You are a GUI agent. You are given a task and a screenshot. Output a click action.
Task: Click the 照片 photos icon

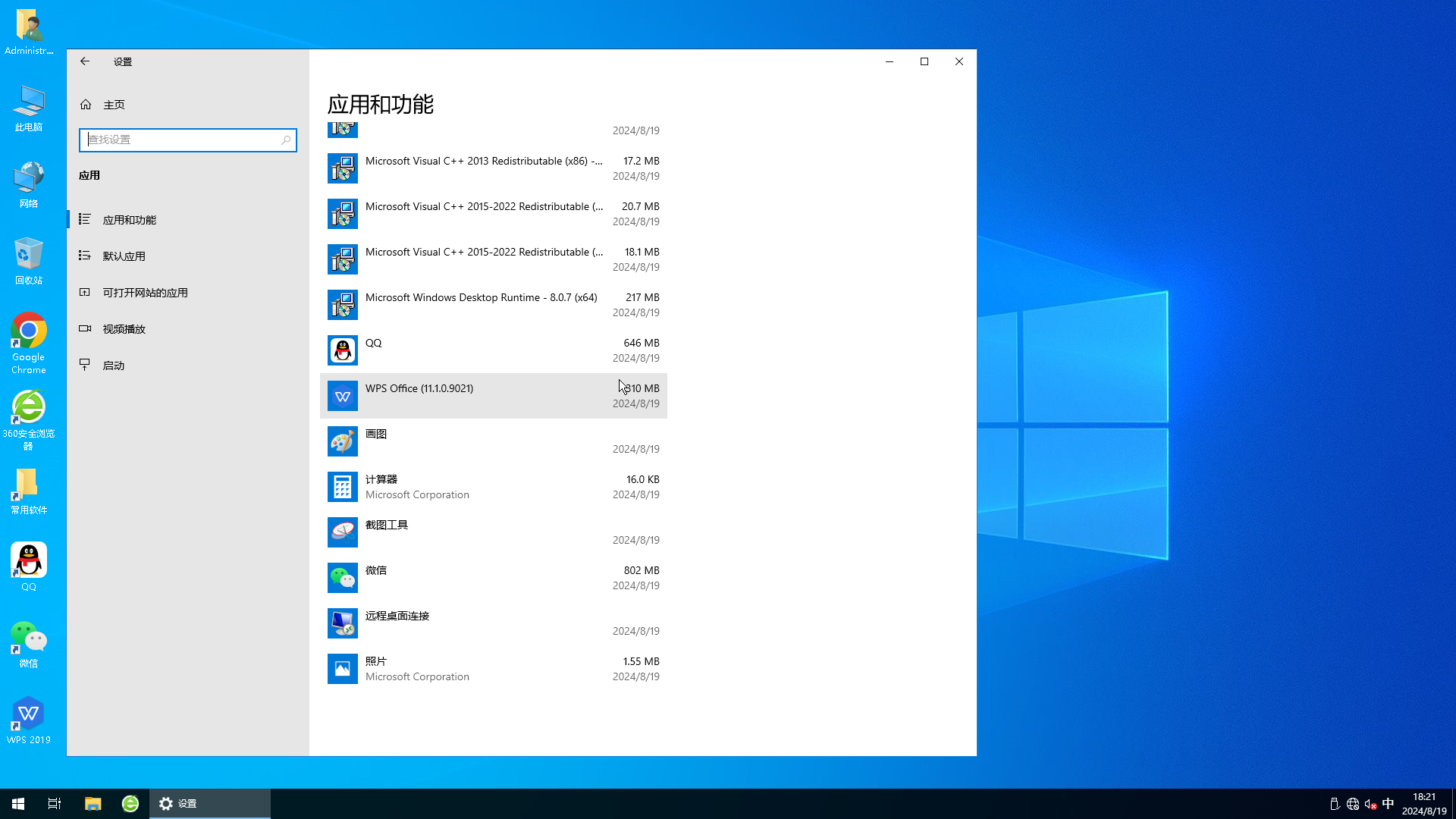tap(343, 669)
